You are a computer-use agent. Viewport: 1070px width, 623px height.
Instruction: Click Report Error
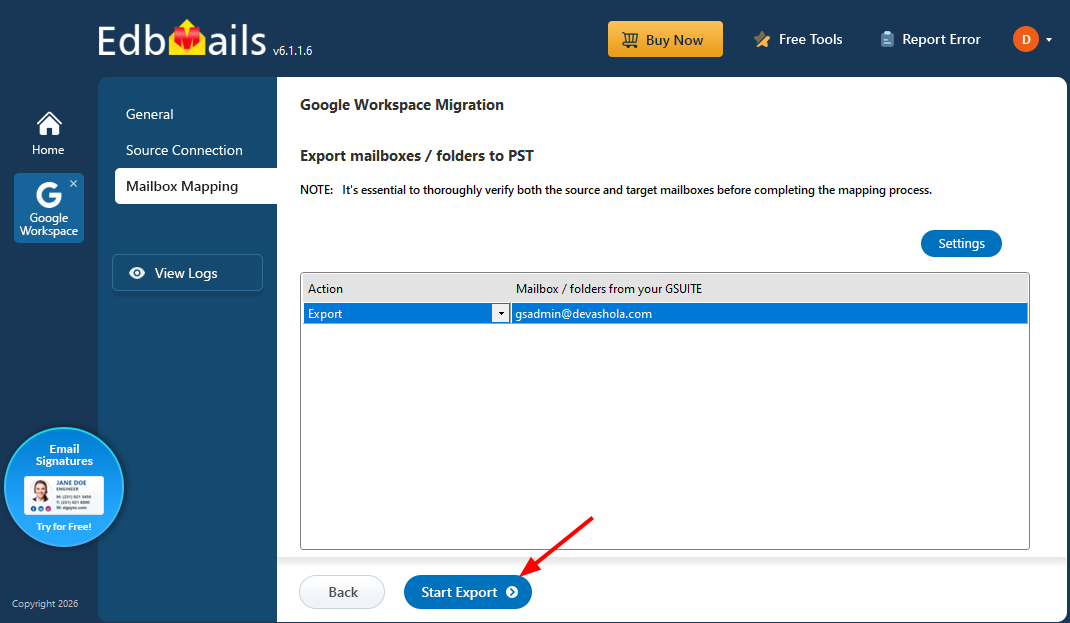coord(930,40)
